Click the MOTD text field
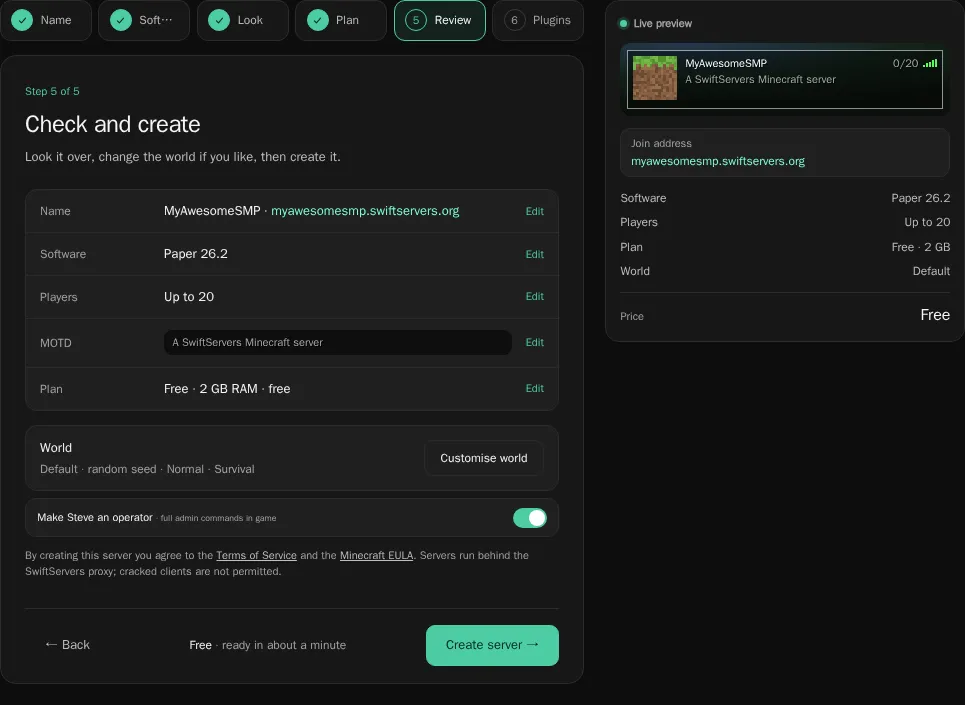The width and height of the screenshot is (965, 705). point(338,343)
